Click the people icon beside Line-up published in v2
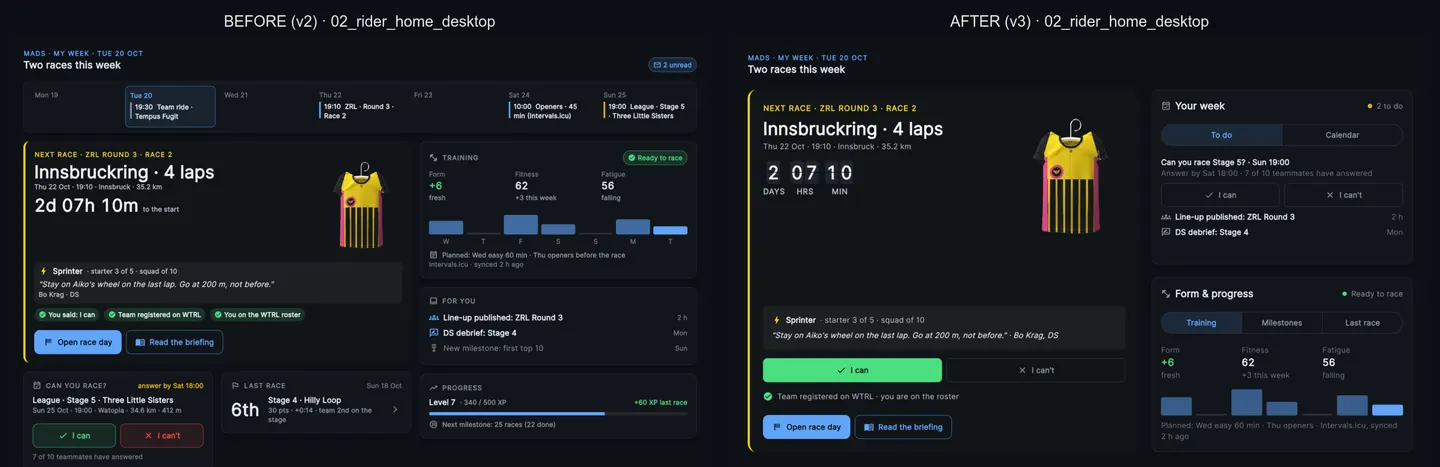Image resolution: width=1440 pixels, height=467 pixels. (x=434, y=318)
